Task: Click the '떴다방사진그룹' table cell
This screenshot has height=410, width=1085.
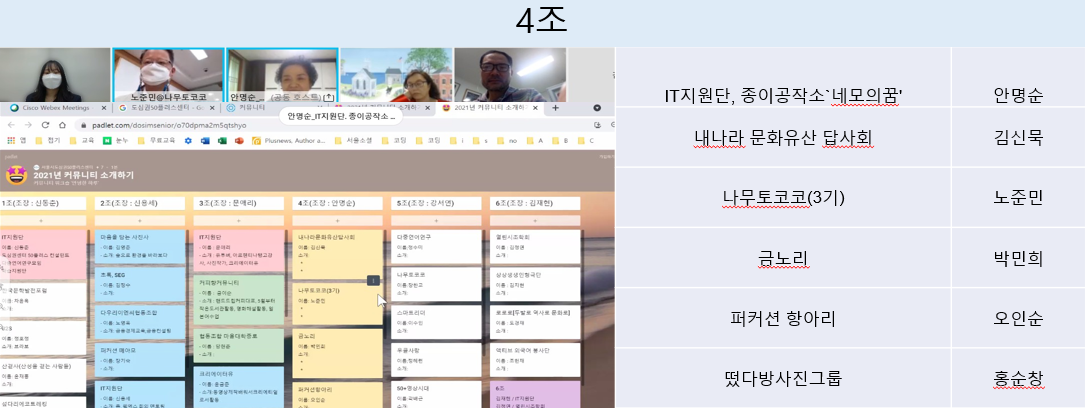Action: (x=783, y=378)
